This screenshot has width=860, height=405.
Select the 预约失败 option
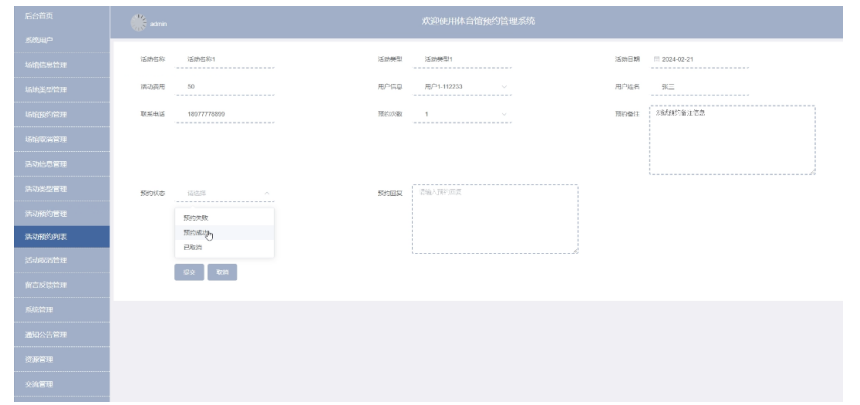point(224,218)
